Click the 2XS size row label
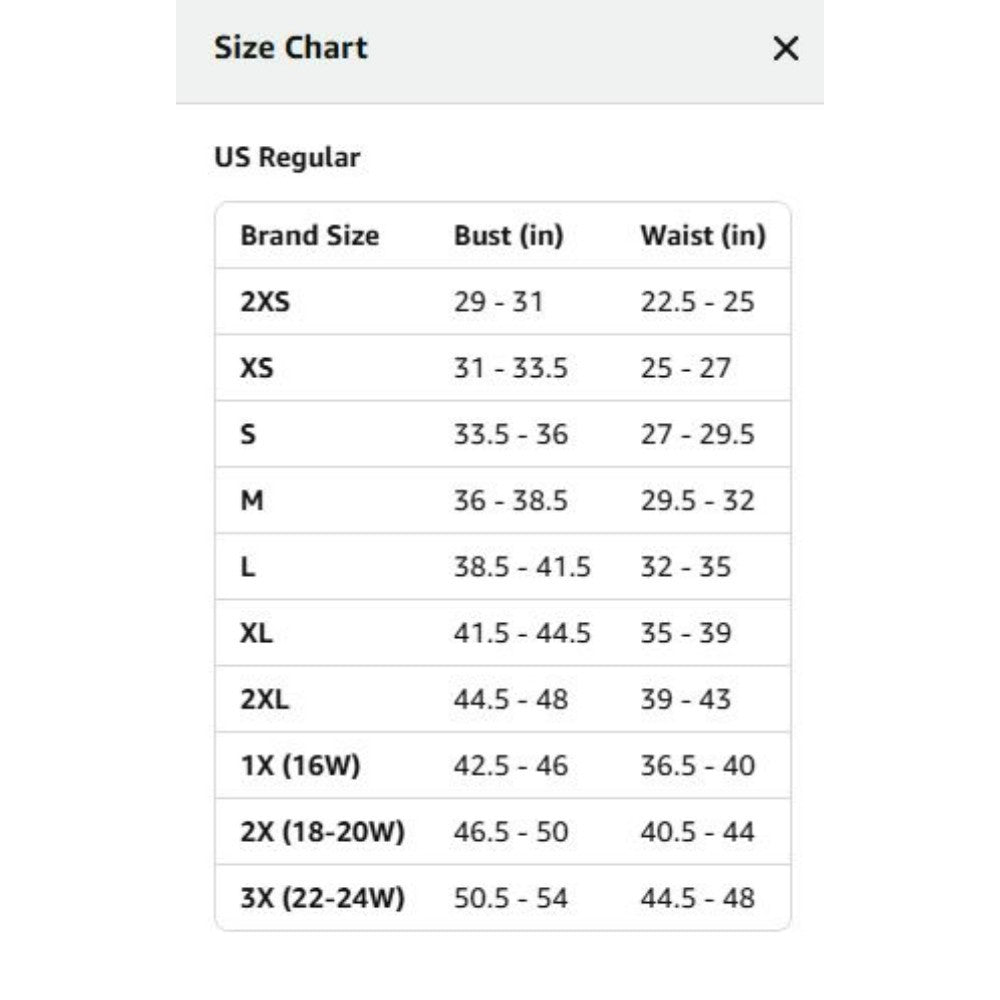The image size is (1000, 1000). [265, 302]
